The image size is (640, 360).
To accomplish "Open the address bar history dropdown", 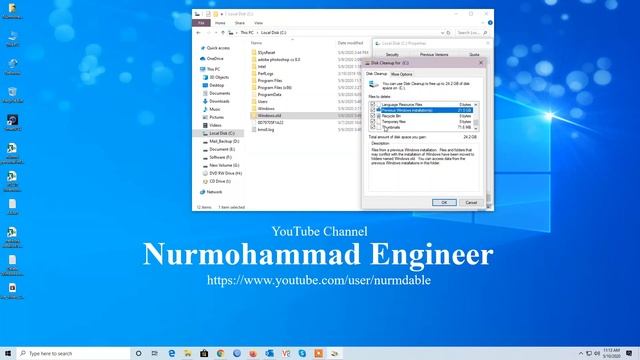I will tap(442, 33).
